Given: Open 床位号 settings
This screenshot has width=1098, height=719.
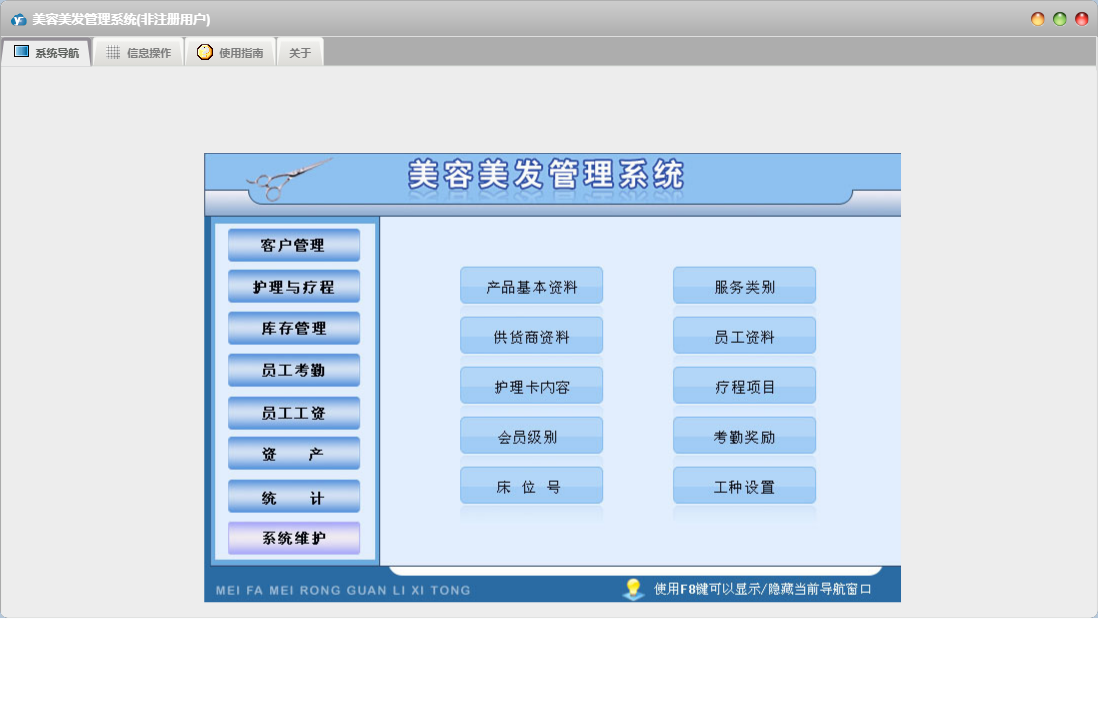Looking at the screenshot, I should tap(531, 486).
